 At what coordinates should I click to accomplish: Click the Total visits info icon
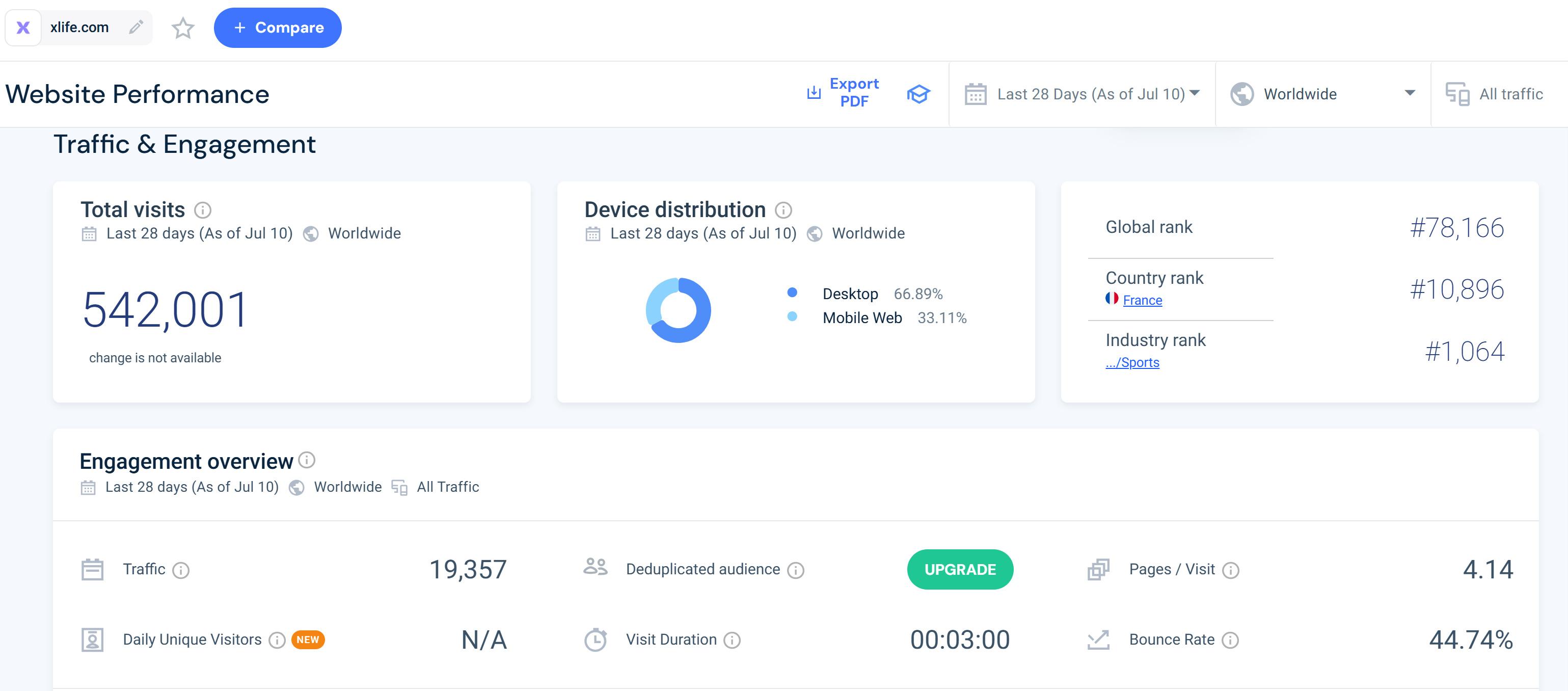203,210
